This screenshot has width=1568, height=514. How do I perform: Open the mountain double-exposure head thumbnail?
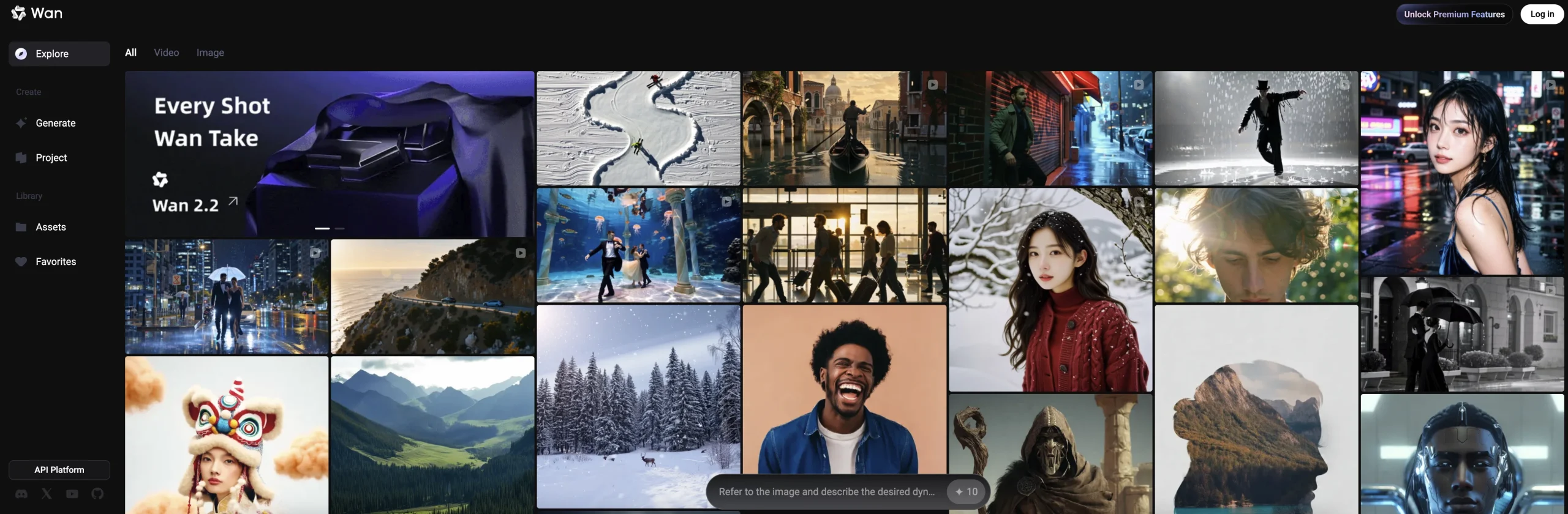pos(1256,409)
